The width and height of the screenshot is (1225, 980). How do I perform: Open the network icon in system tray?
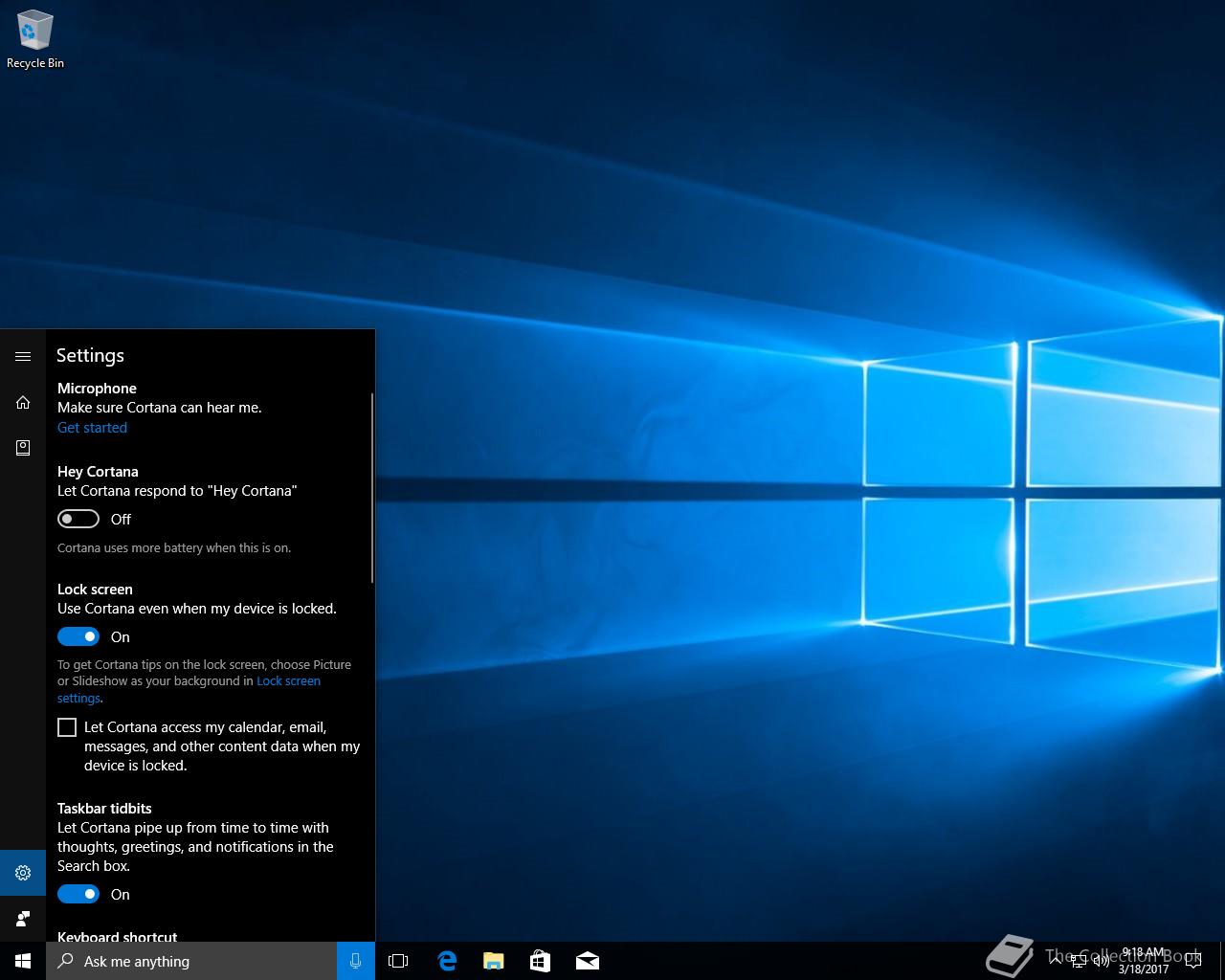1079,962
